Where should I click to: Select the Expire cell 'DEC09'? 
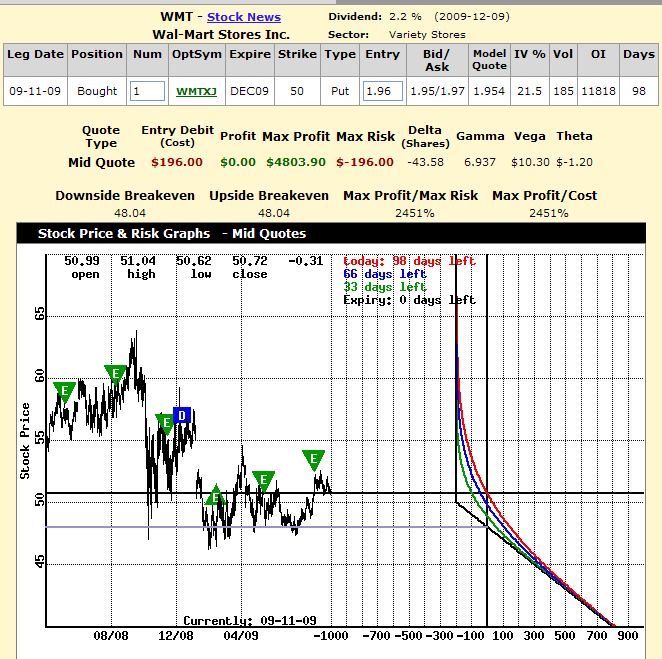250,91
